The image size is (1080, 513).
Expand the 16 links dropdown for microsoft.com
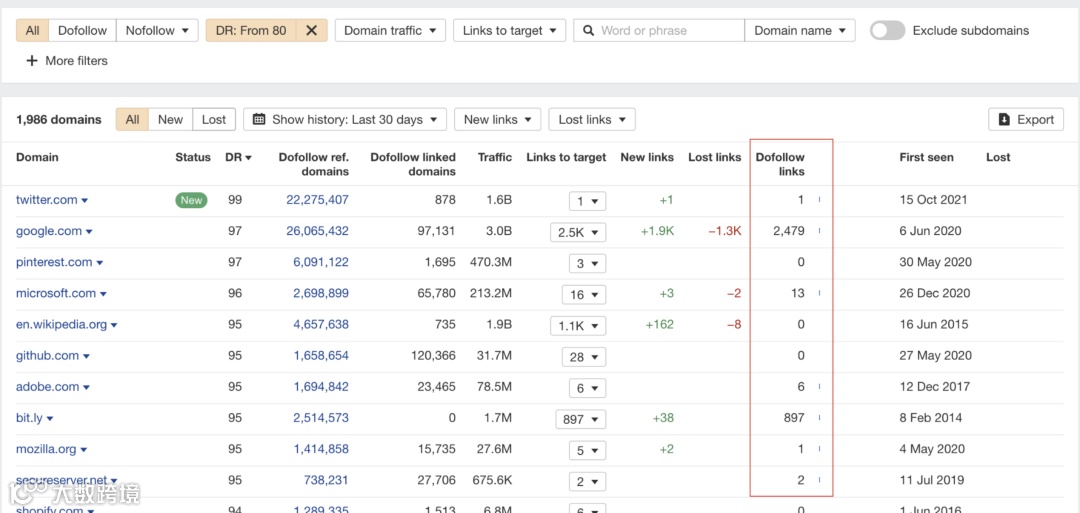click(583, 294)
